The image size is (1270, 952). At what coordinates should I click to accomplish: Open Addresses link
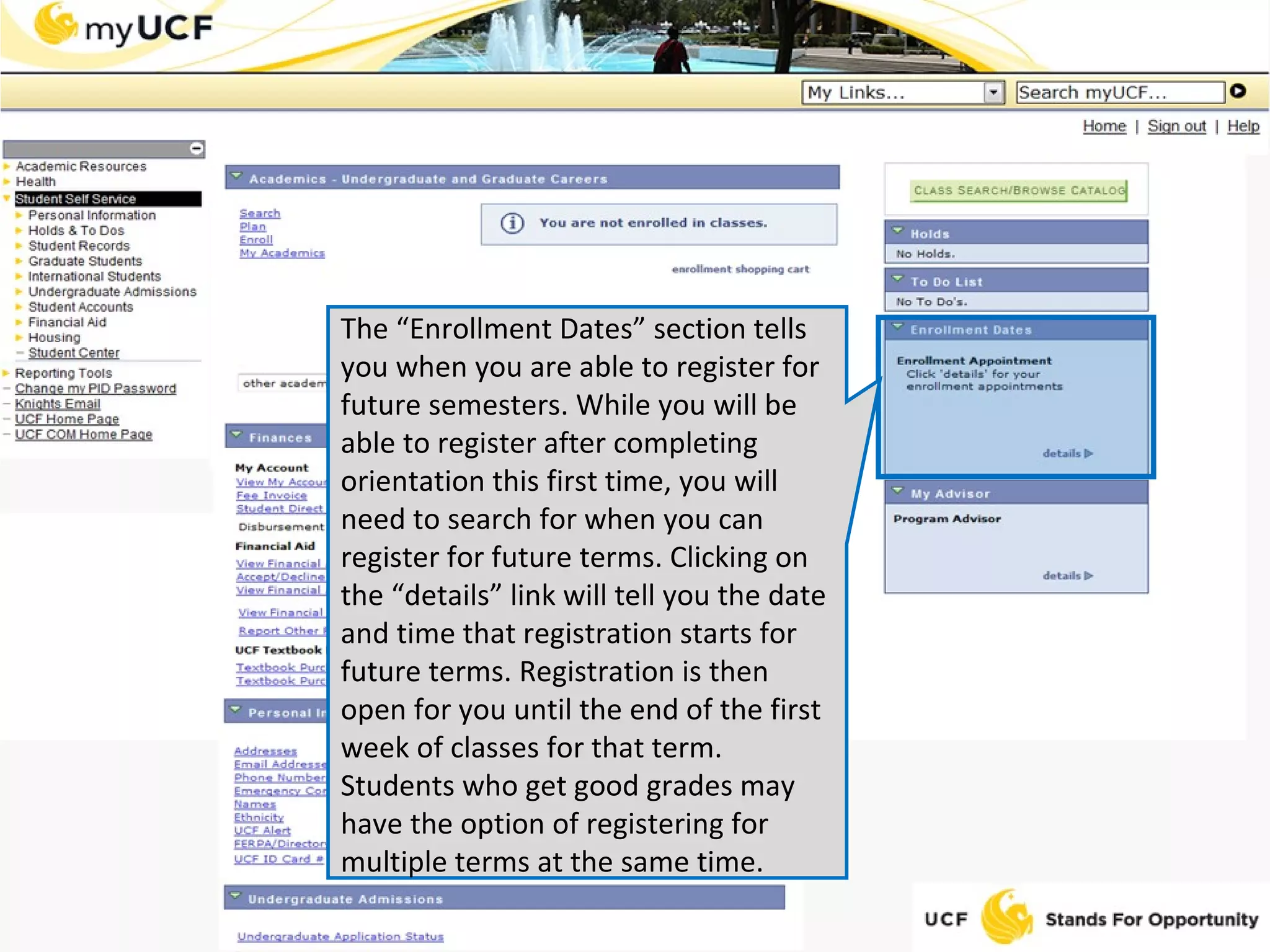point(265,751)
